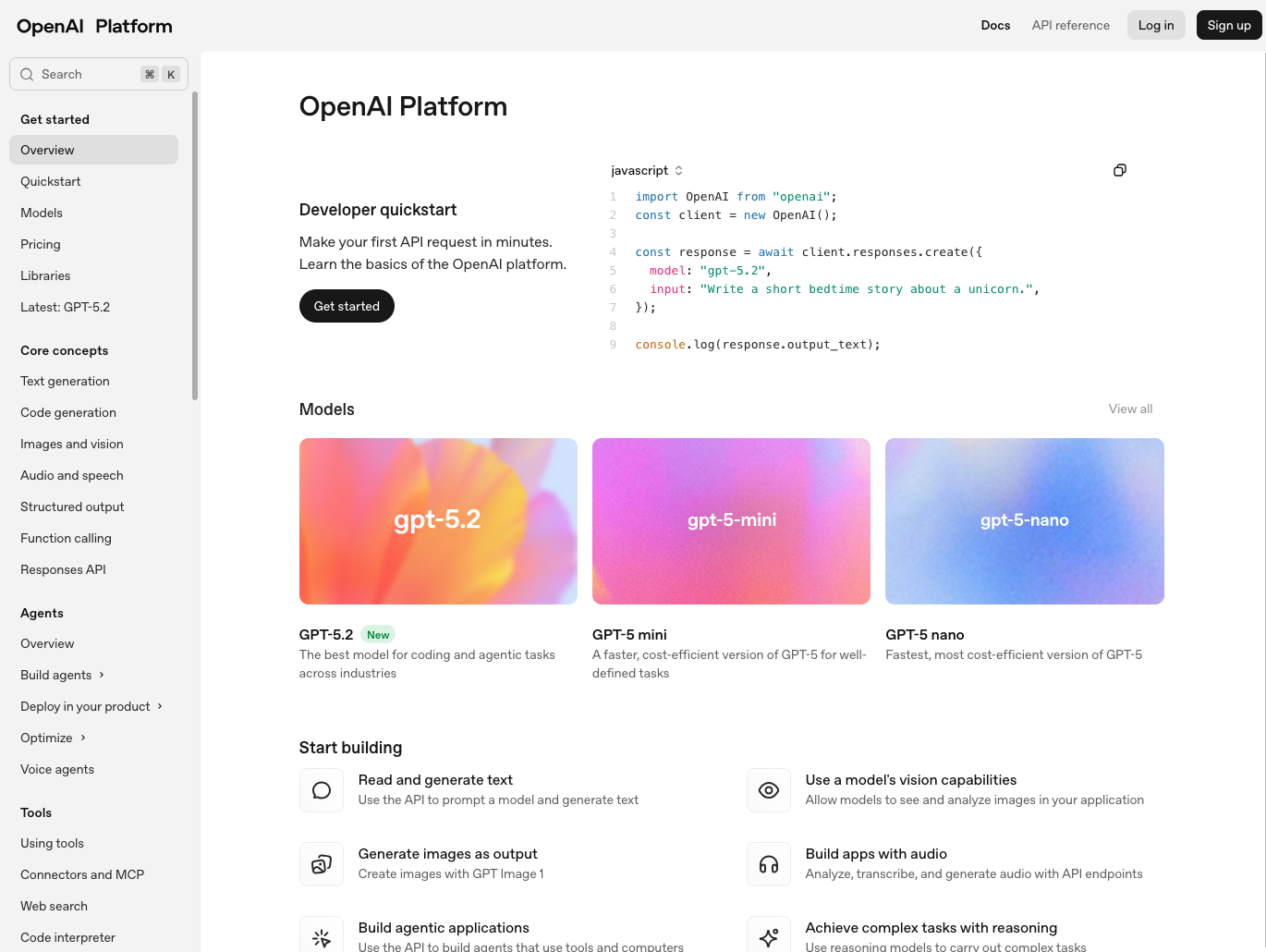Open the javascript language selector dropdown
This screenshot has width=1266, height=952.
point(647,170)
